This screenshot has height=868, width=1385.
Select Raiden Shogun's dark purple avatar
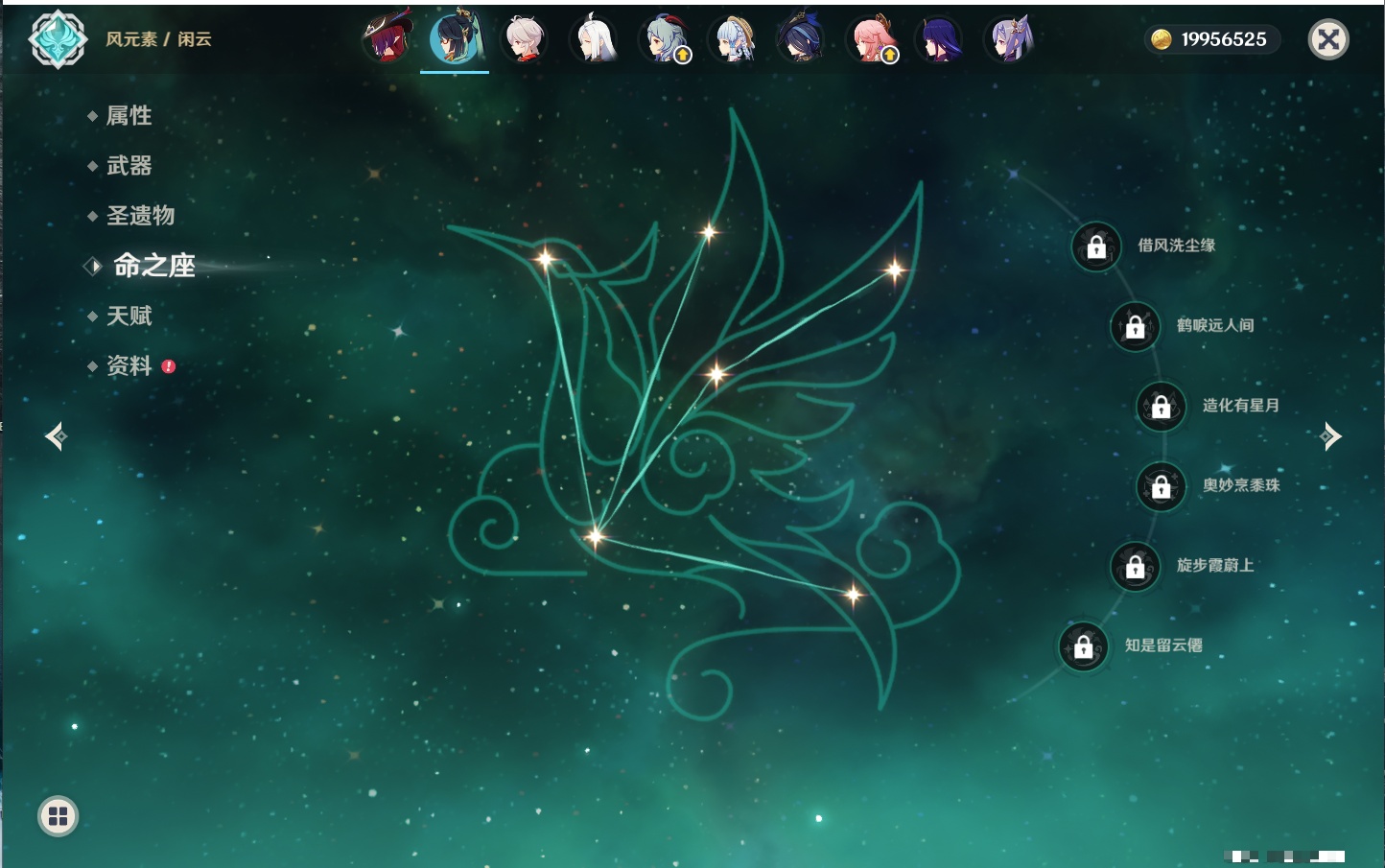[939, 38]
